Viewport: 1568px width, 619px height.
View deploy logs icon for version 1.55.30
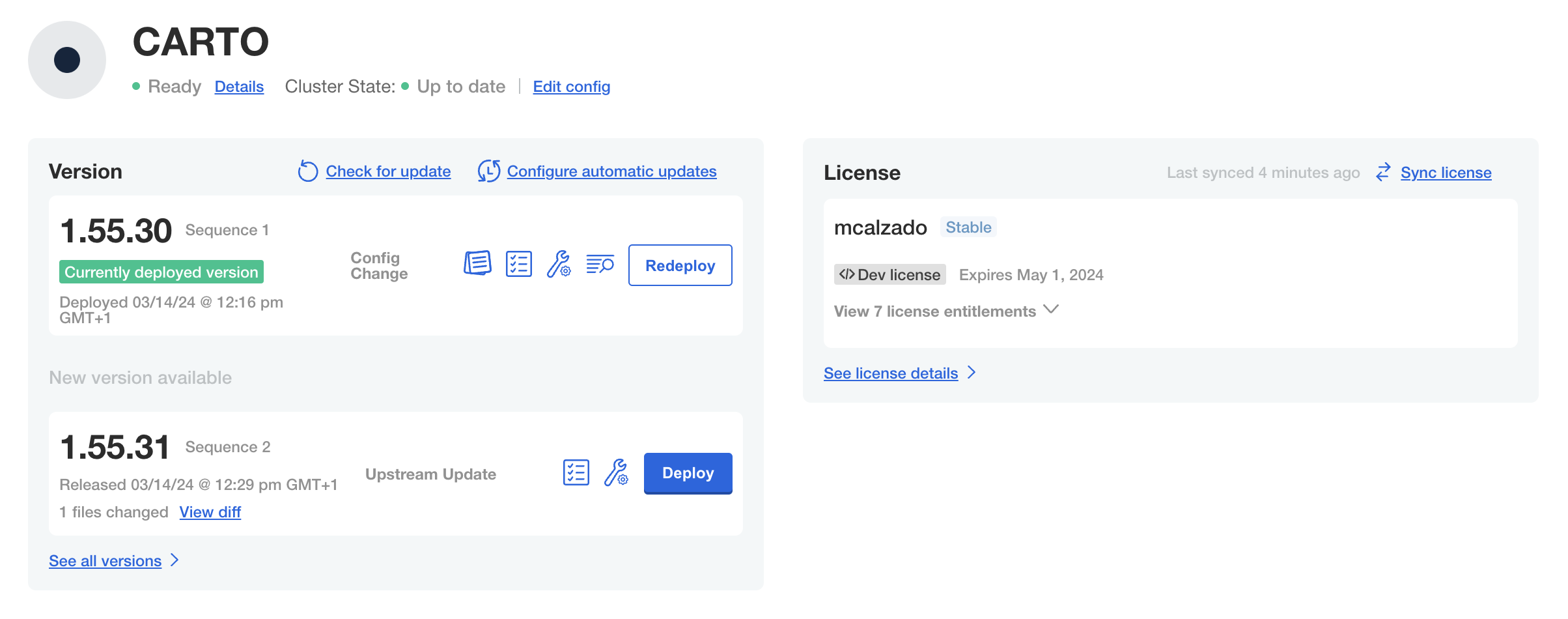pyautogui.click(x=600, y=264)
